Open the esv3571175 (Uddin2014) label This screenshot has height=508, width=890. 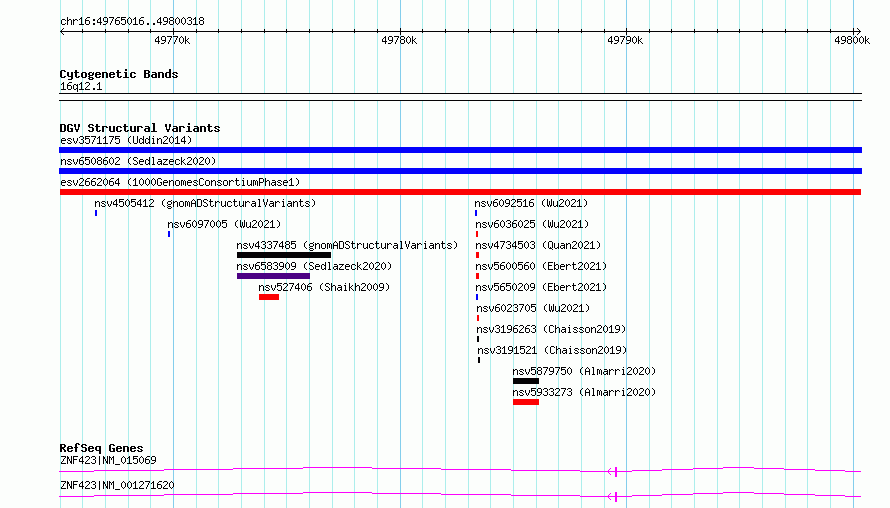[x=126, y=140]
